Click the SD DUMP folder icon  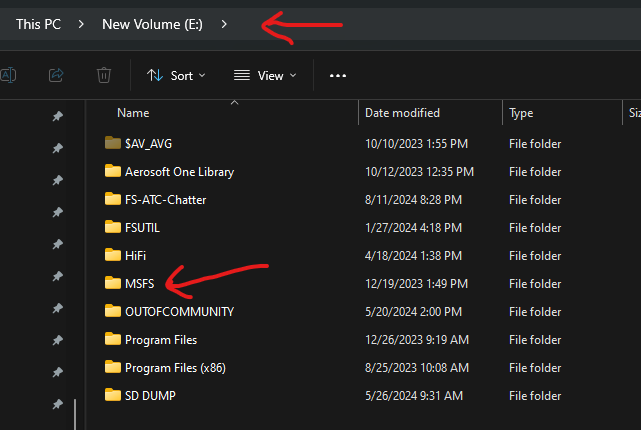(112, 395)
